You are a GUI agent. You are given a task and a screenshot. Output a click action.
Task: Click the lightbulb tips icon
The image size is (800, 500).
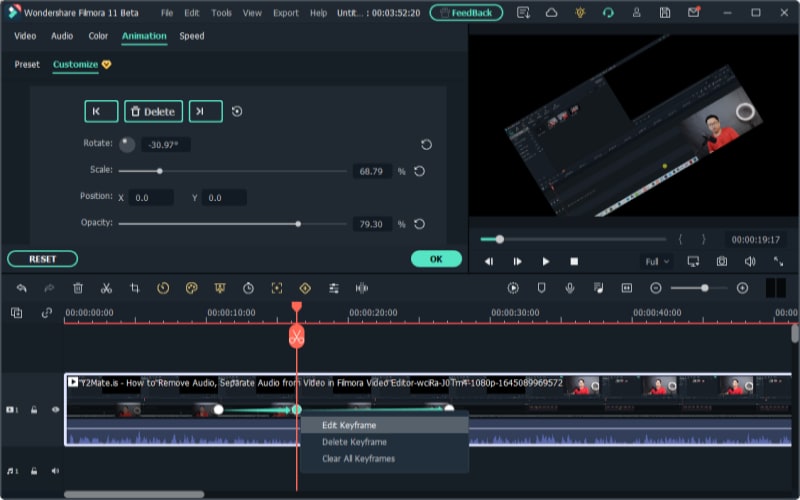tap(580, 13)
